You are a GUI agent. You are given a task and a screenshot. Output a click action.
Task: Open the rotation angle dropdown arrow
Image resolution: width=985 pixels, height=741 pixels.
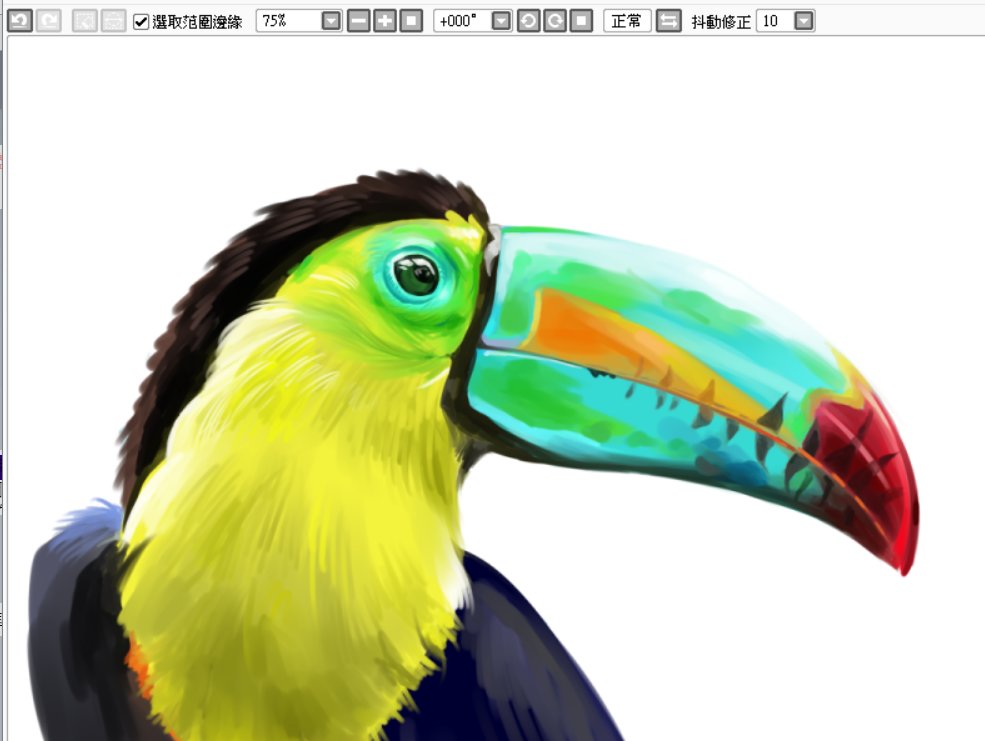501,21
